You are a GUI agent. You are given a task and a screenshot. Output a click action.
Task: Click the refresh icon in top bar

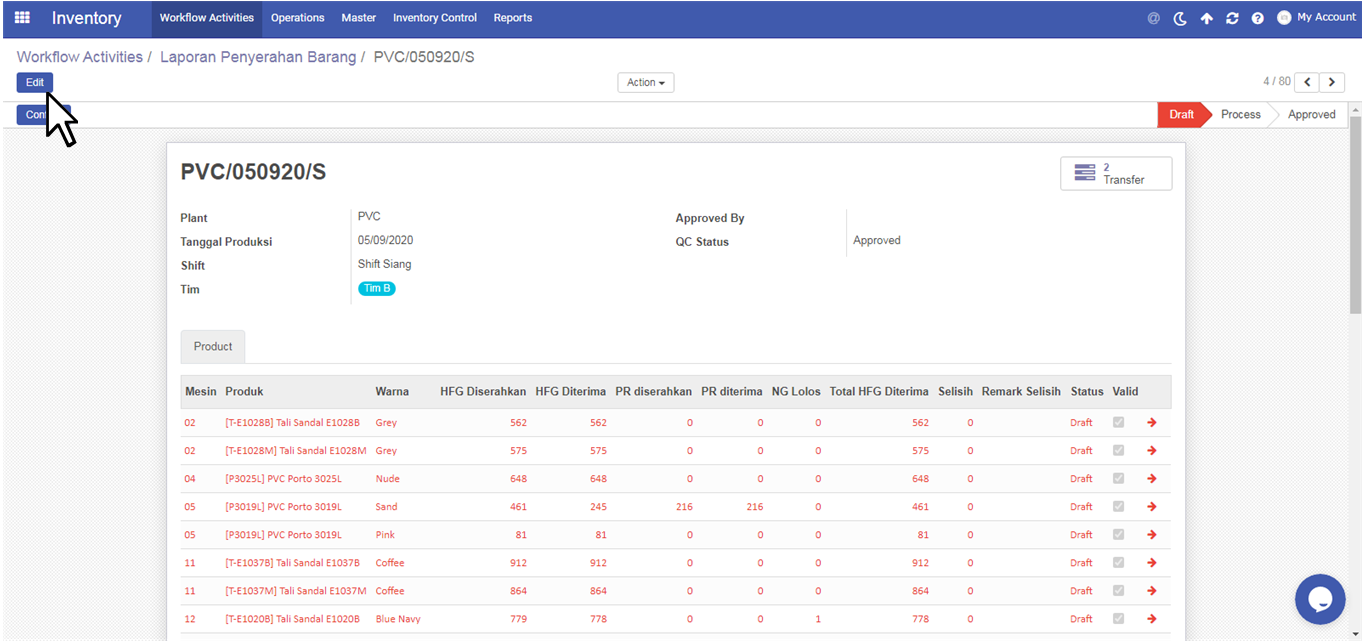(1232, 18)
